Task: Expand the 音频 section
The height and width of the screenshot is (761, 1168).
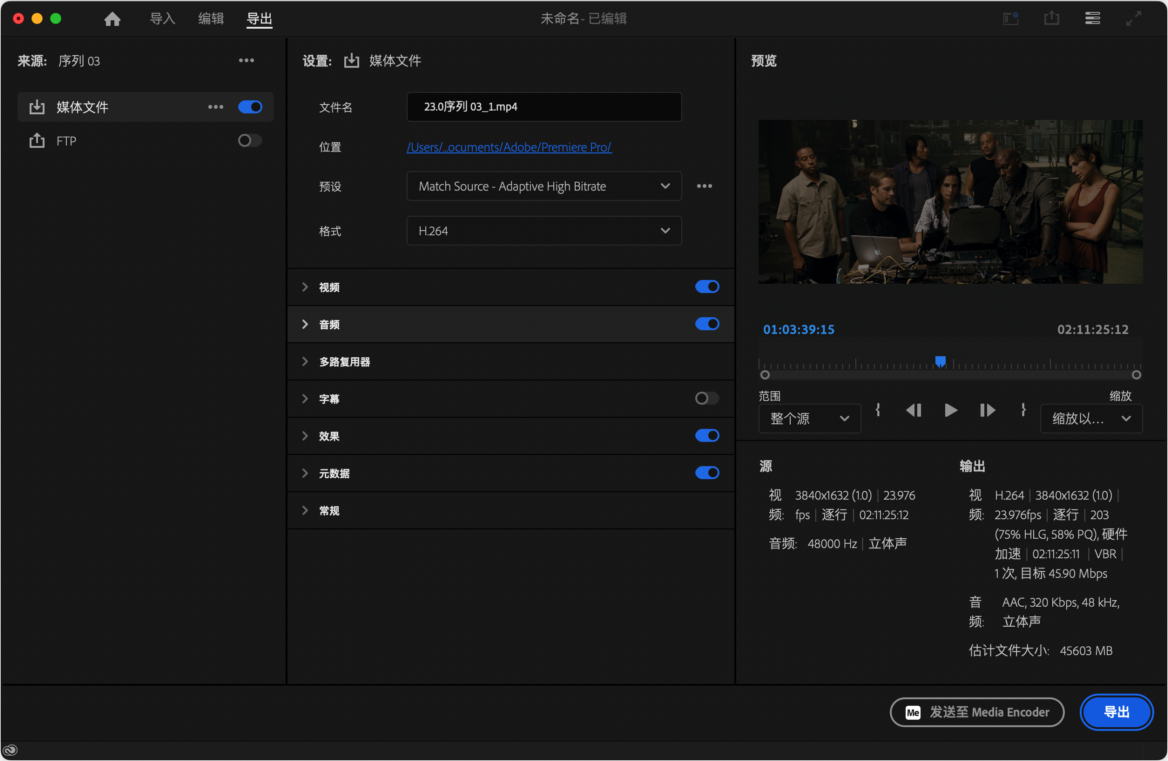Action: (x=305, y=324)
